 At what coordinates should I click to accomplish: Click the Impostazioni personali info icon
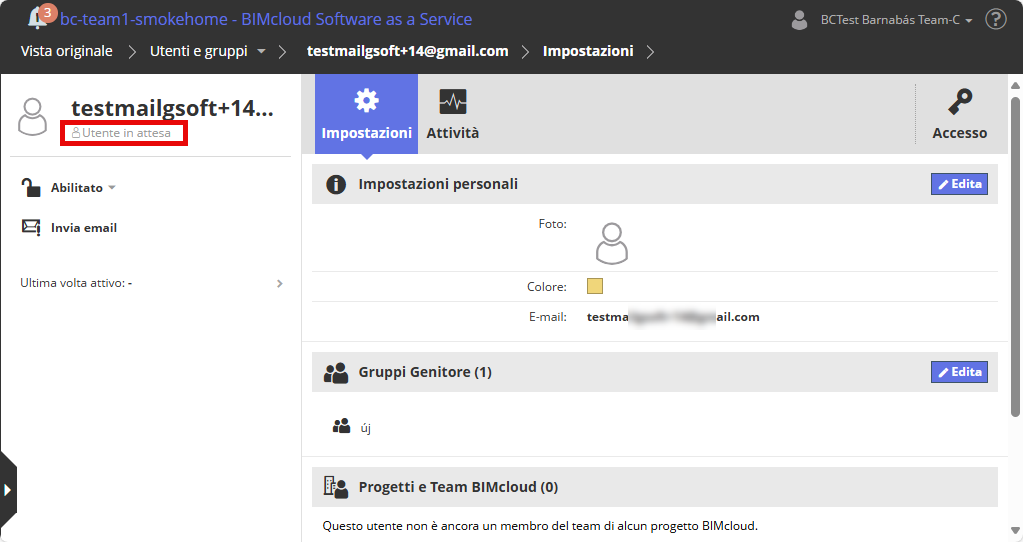pyautogui.click(x=336, y=184)
